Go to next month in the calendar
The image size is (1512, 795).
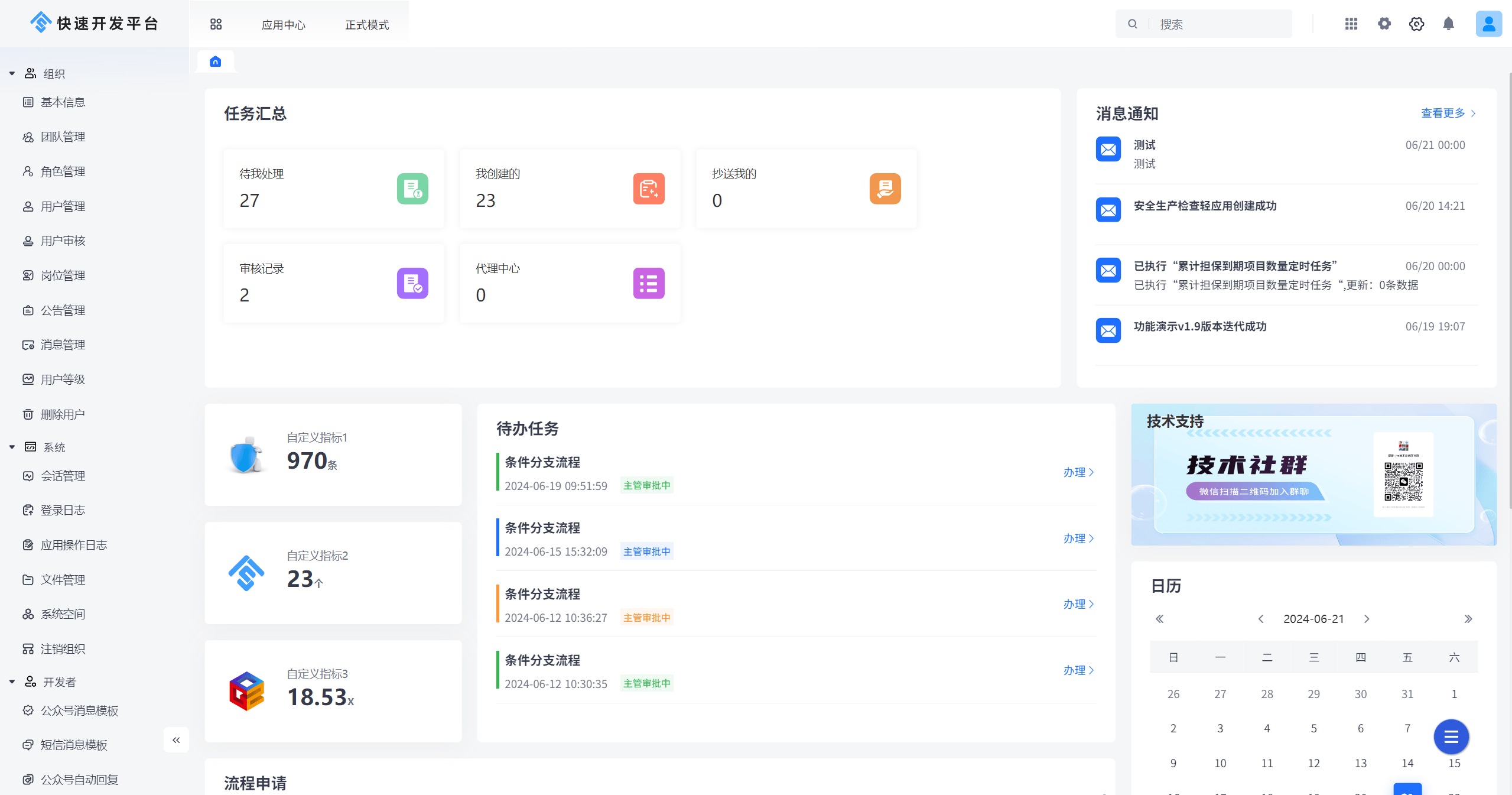1366,619
